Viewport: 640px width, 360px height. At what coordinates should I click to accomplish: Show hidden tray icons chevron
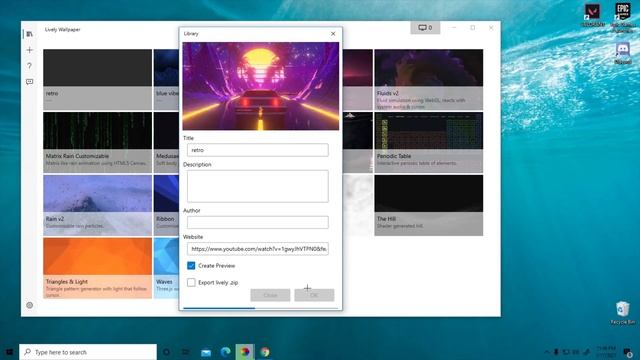tap(547, 352)
